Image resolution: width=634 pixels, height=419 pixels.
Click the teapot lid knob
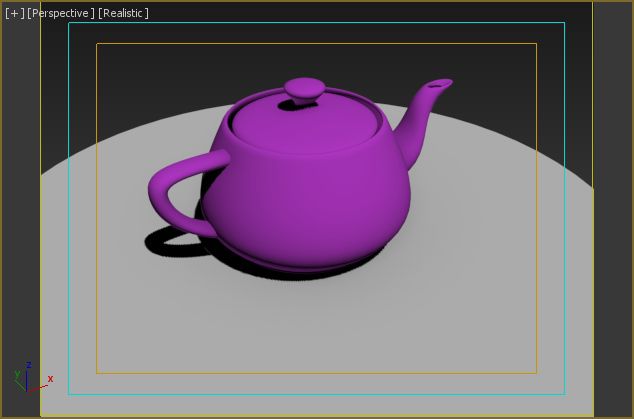pos(304,91)
